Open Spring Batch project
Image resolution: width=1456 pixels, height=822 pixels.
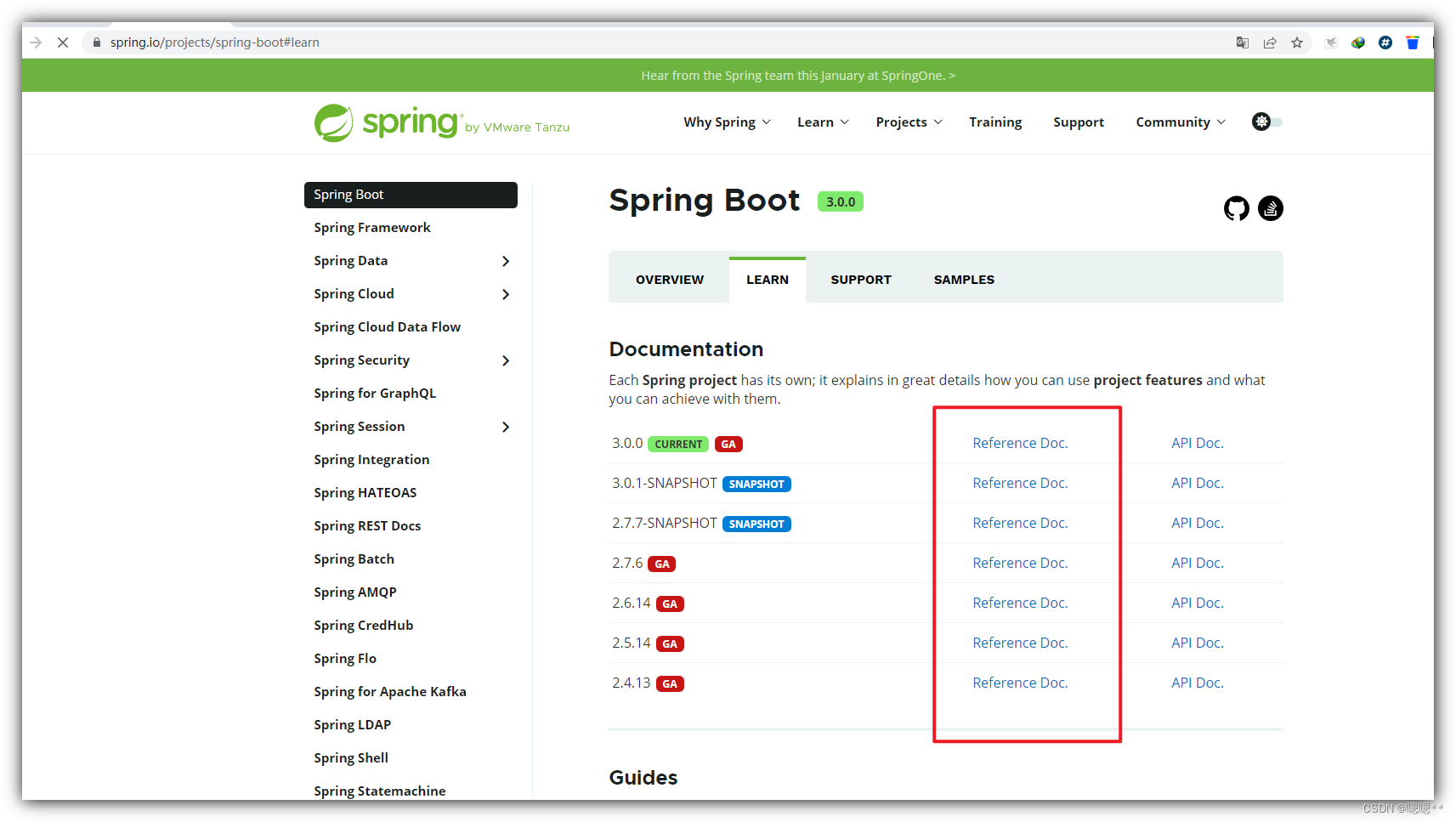pyautogui.click(x=354, y=559)
